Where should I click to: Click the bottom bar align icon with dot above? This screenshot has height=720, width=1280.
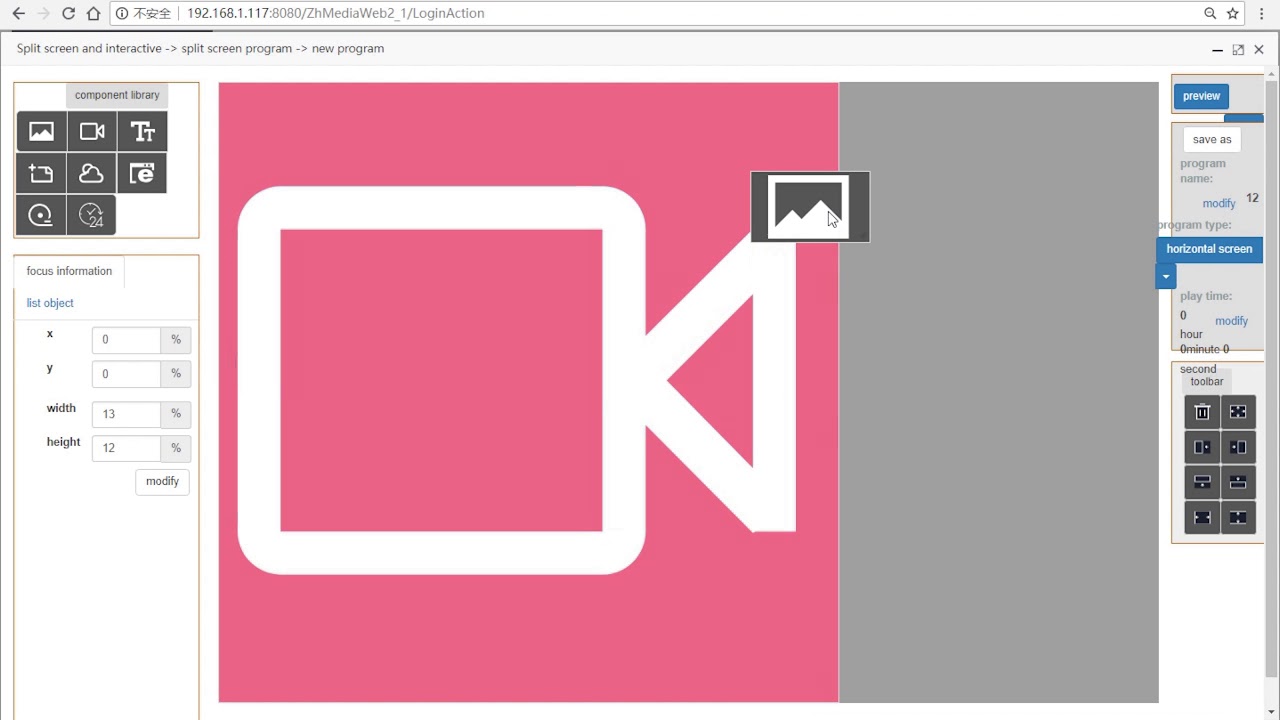tap(1238, 482)
